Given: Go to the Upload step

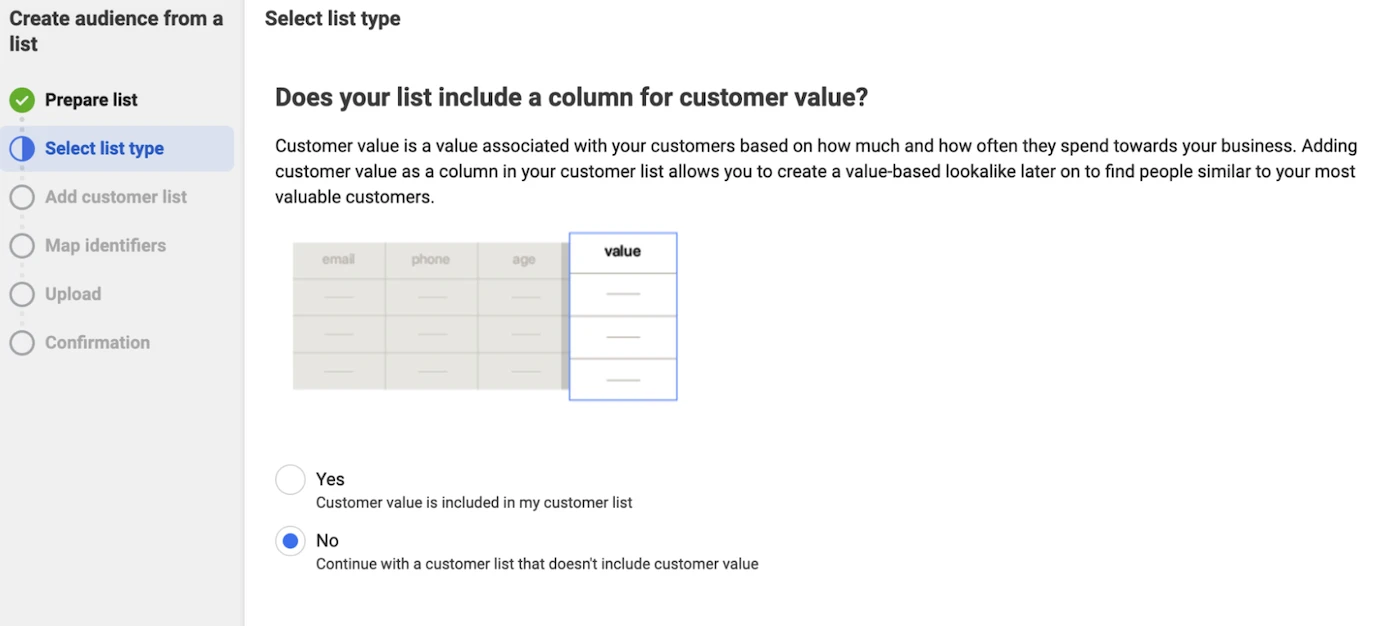Looking at the screenshot, I should [x=73, y=294].
